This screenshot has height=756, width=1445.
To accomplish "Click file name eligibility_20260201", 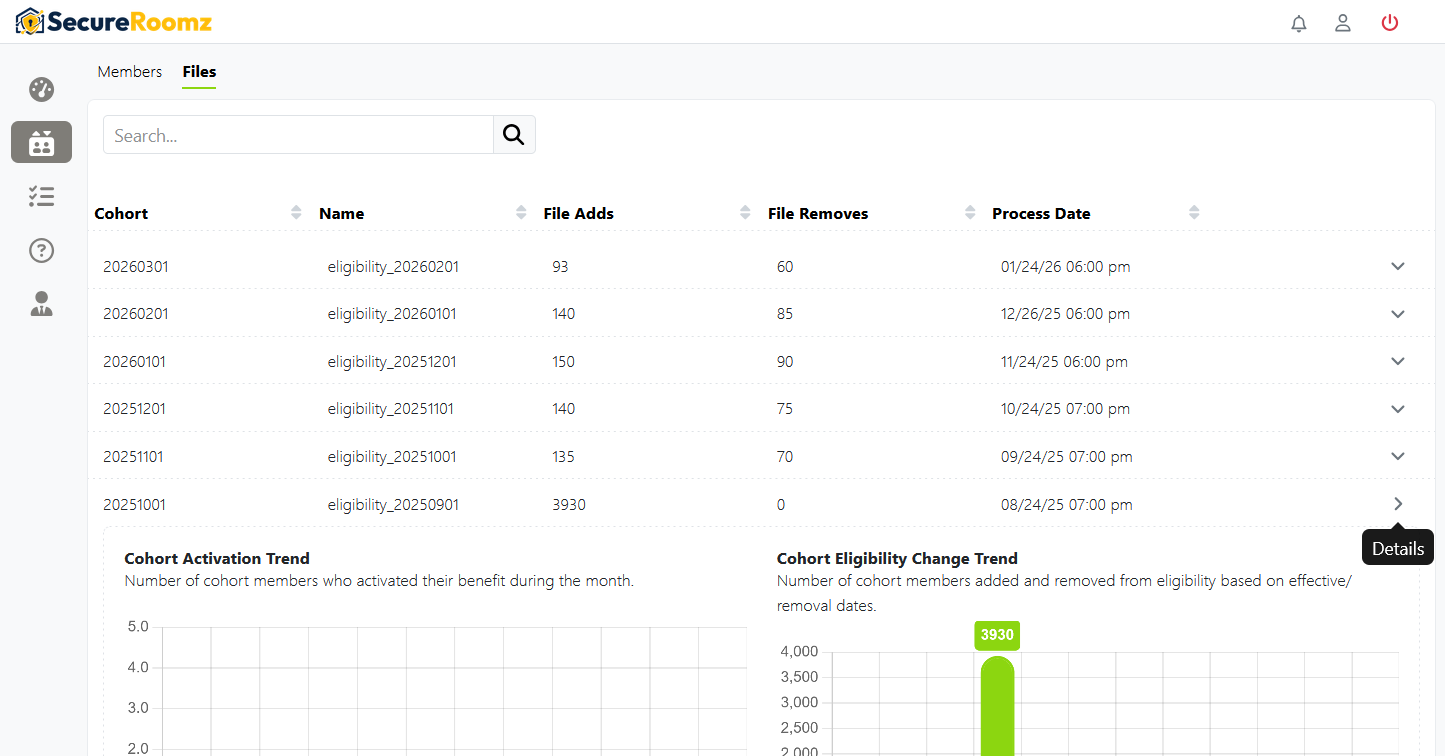I will pyautogui.click(x=393, y=267).
